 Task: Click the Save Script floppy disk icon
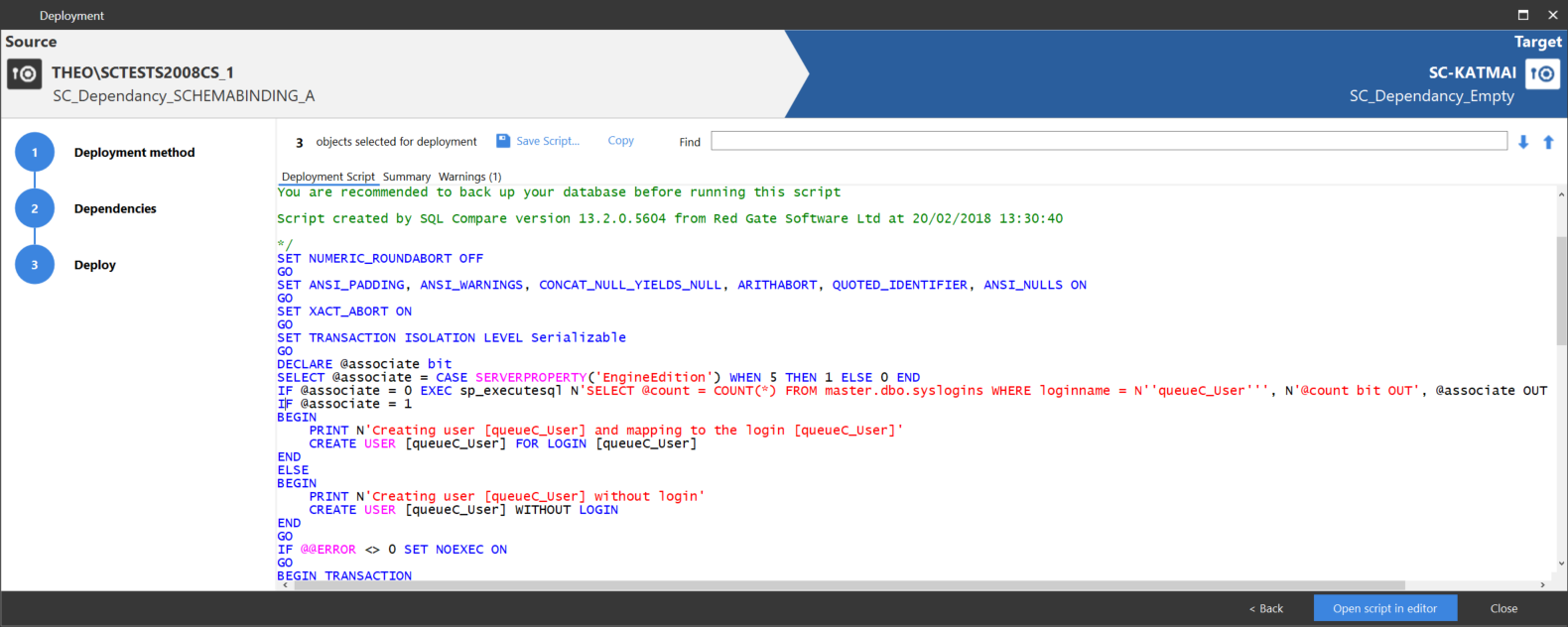pyautogui.click(x=503, y=141)
